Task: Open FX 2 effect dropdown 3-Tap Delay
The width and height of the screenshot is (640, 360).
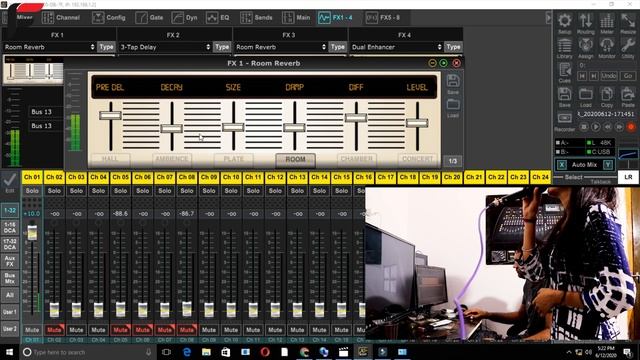Action: click(x=165, y=47)
